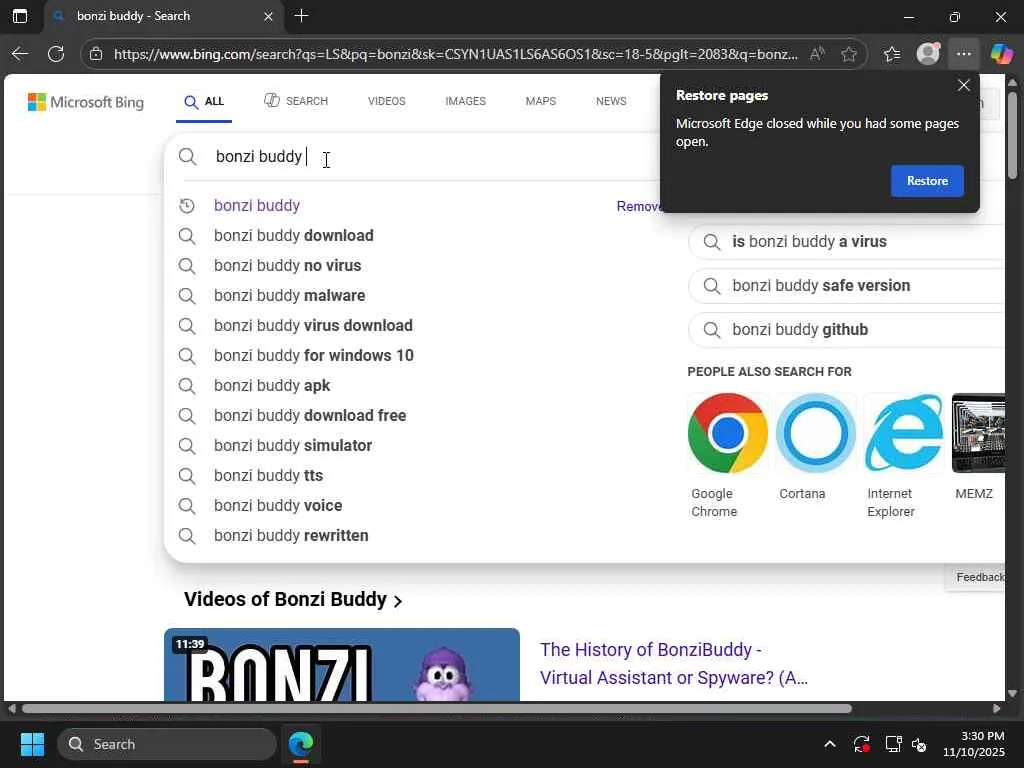The image size is (1024, 768).
Task: Close the Restore pages popup
Action: pos(963,86)
